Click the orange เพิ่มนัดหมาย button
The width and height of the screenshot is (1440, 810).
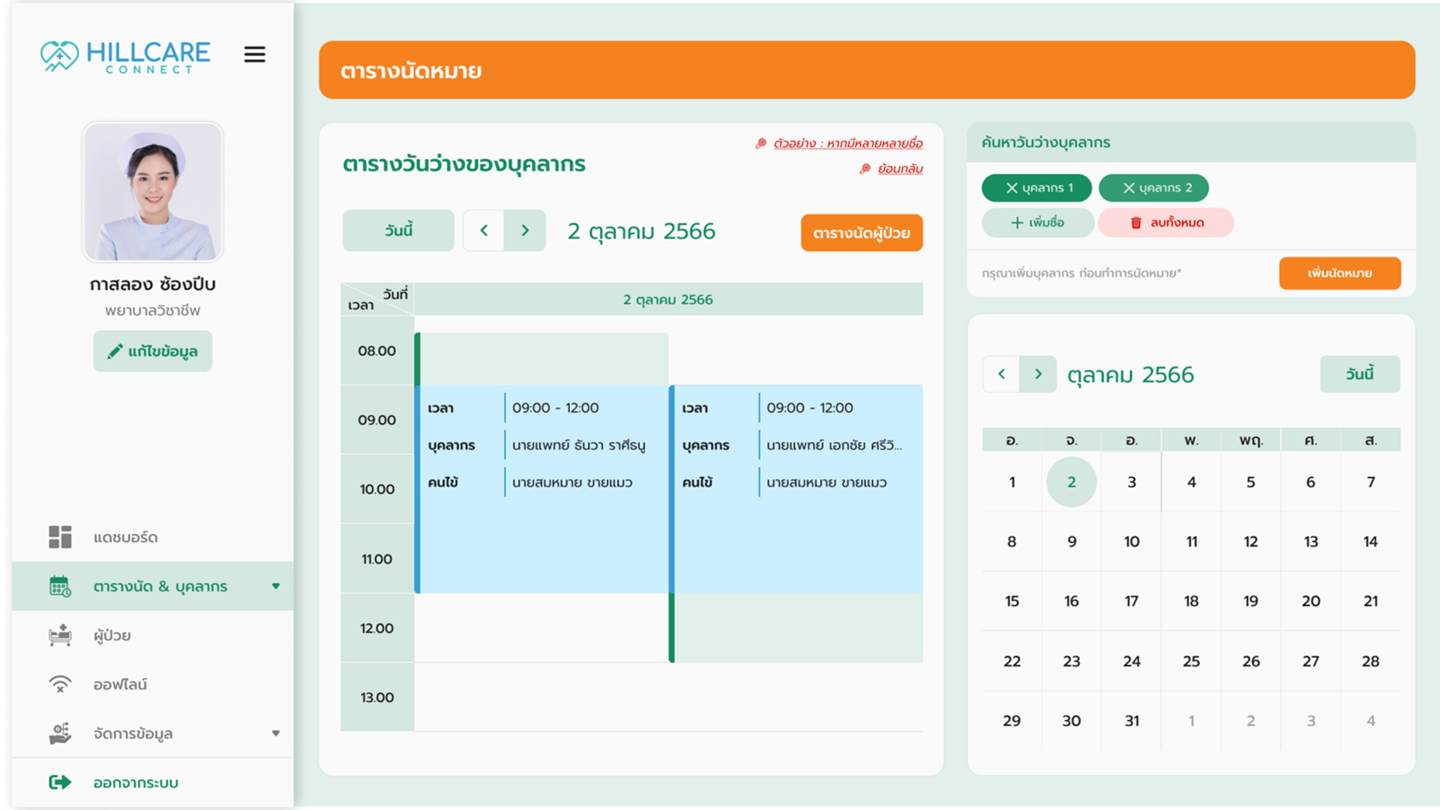(x=1339, y=273)
